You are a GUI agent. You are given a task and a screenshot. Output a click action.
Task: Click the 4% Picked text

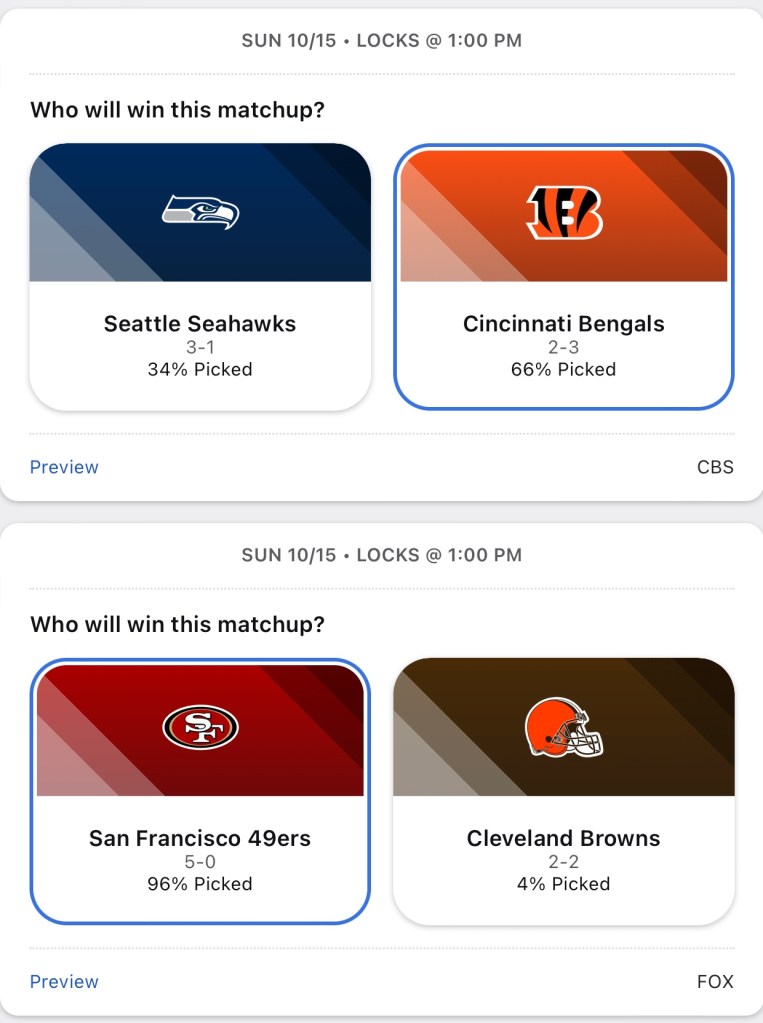pos(564,884)
